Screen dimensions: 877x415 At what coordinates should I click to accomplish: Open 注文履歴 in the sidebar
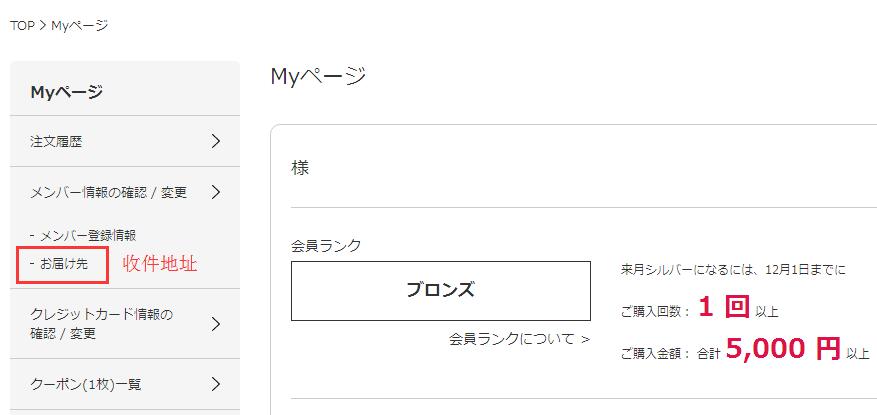57,142
